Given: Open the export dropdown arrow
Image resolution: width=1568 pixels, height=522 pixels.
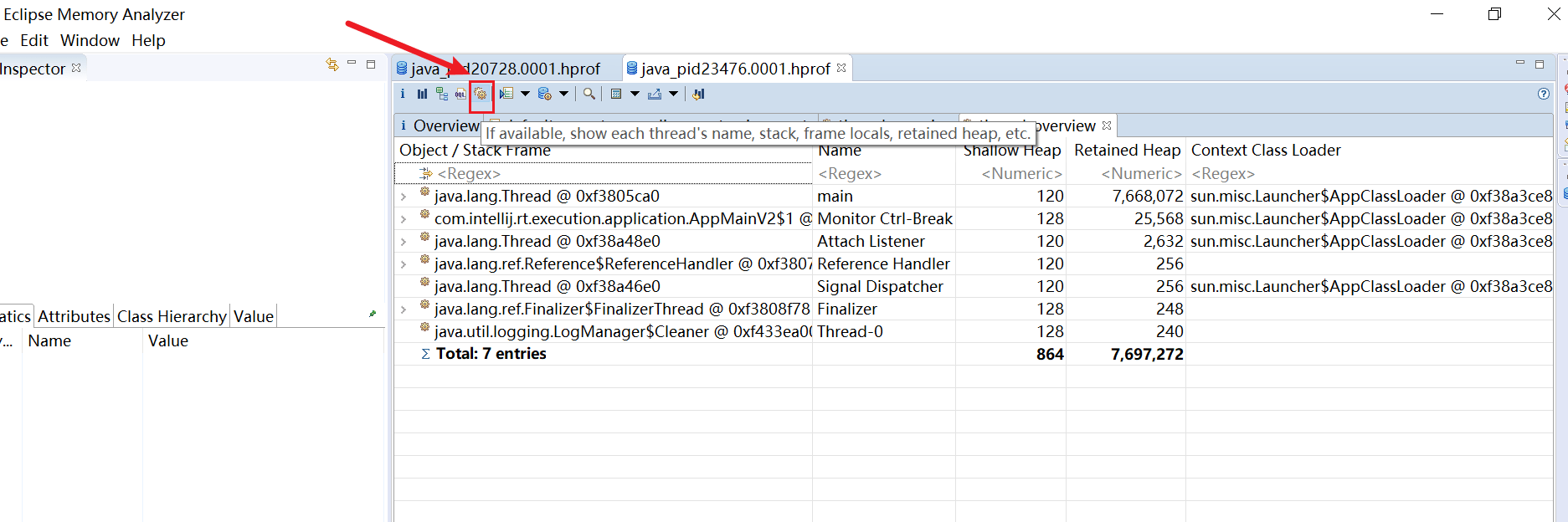Looking at the screenshot, I should tap(673, 94).
